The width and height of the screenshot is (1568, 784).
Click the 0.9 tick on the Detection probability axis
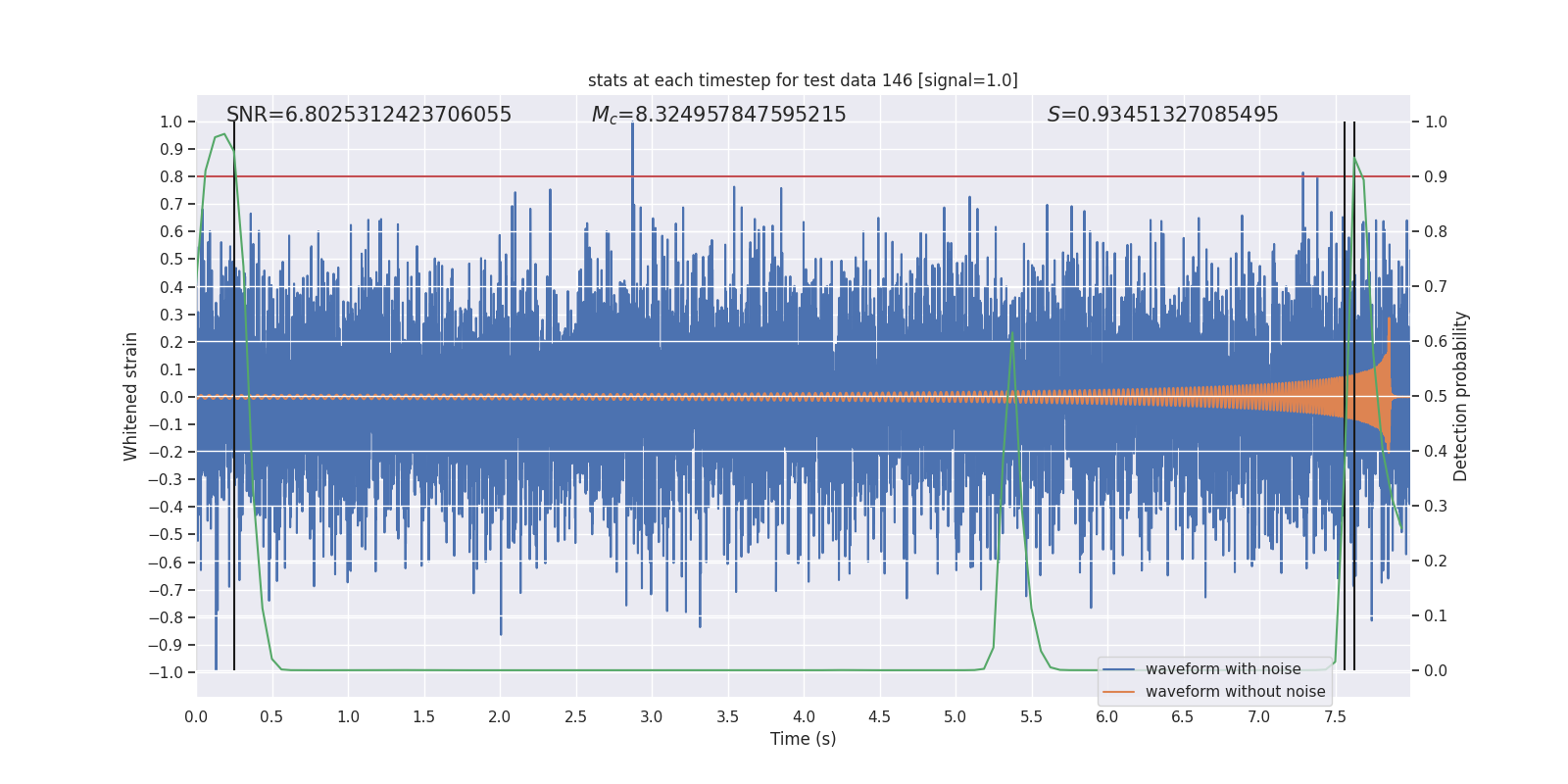[1436, 177]
